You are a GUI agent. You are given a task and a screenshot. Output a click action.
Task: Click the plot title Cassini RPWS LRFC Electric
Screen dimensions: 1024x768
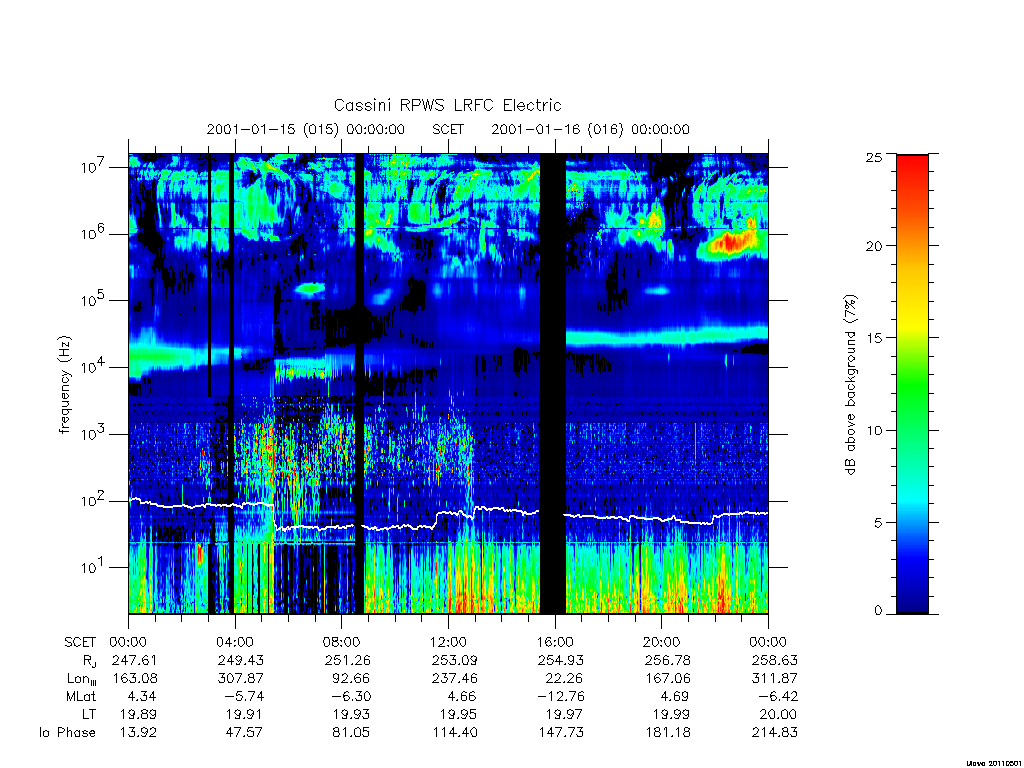pos(447,105)
